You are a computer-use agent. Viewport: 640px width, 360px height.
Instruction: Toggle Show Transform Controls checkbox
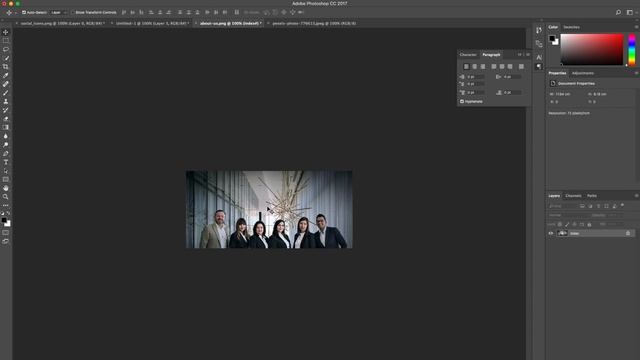pos(73,12)
